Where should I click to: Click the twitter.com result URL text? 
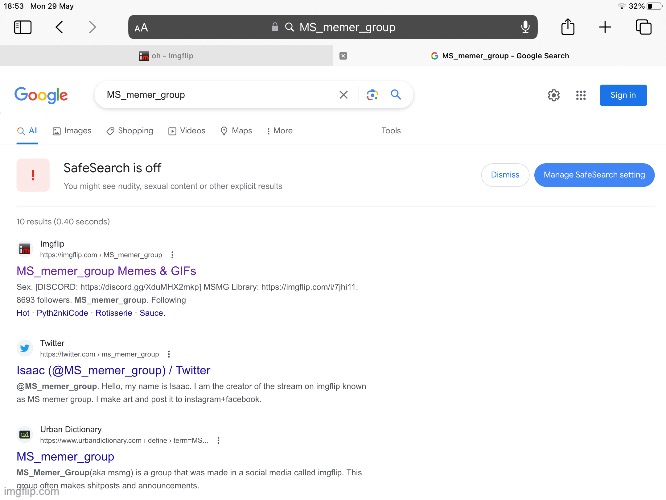tap(99, 354)
